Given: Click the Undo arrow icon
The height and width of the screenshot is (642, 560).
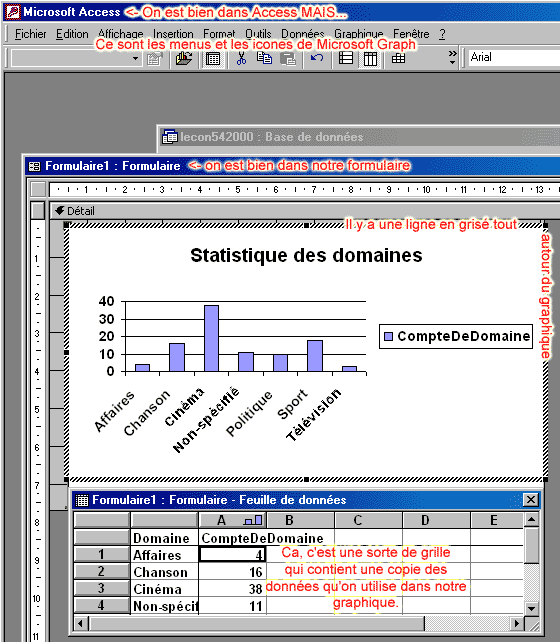Looking at the screenshot, I should pyautogui.click(x=317, y=59).
